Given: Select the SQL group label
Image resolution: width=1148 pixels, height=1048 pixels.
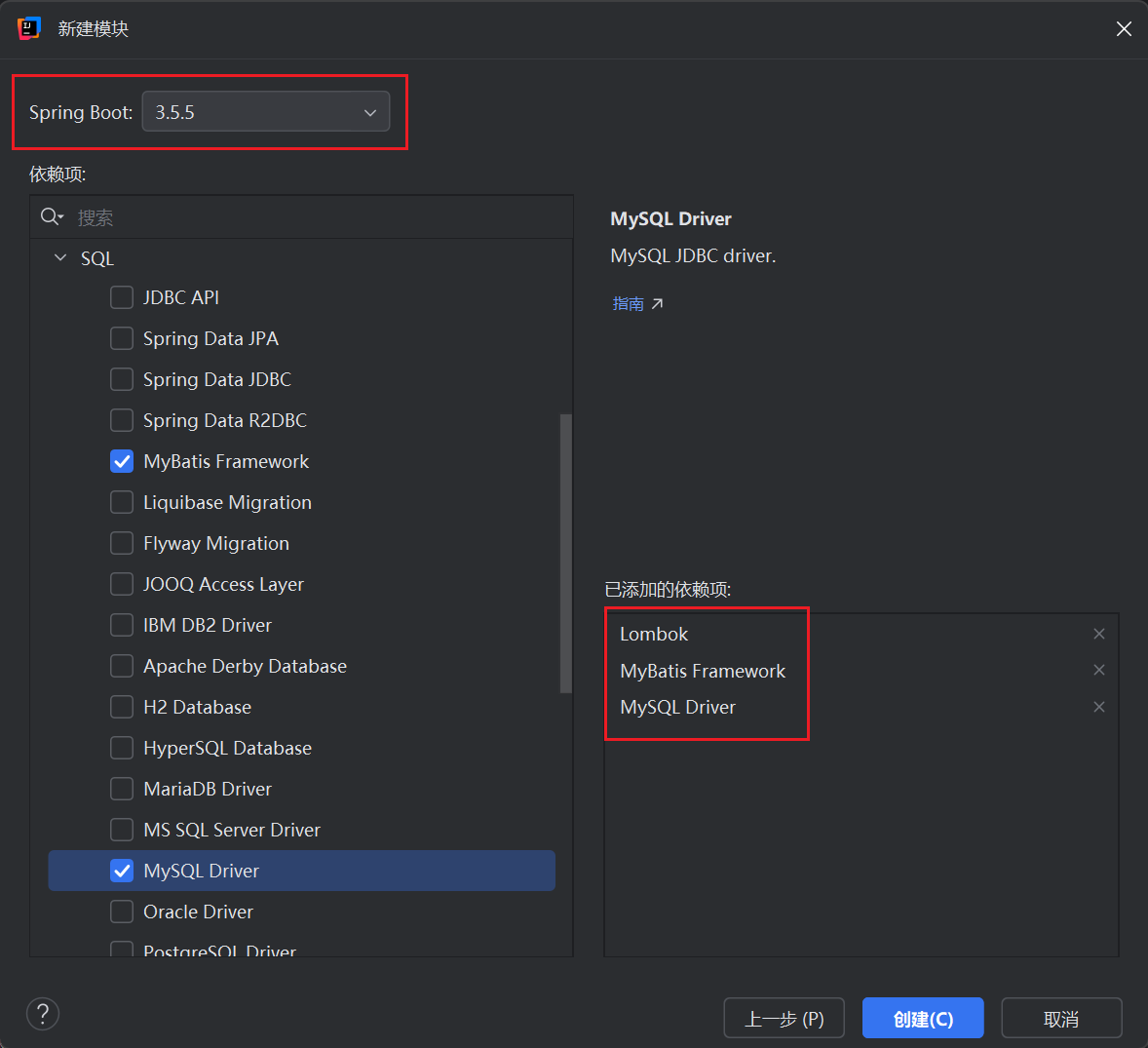Looking at the screenshot, I should (x=97, y=258).
